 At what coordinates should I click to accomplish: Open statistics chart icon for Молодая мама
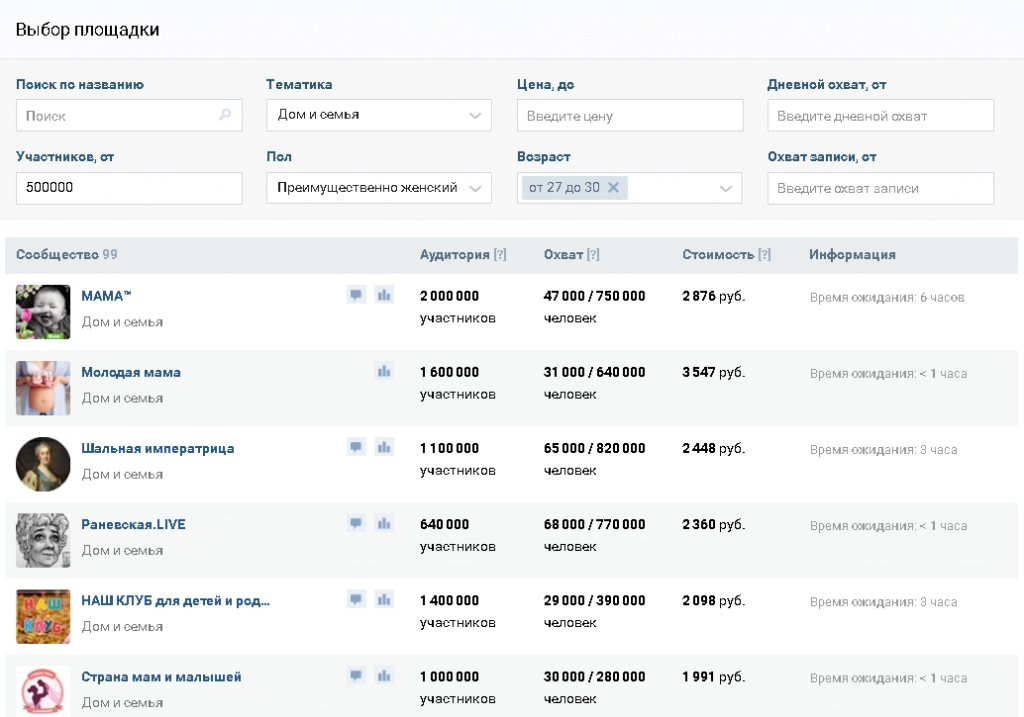384,372
